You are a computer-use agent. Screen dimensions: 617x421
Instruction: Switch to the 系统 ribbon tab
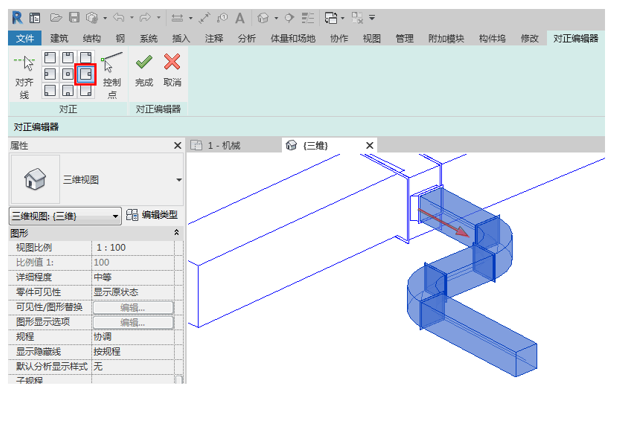click(149, 38)
